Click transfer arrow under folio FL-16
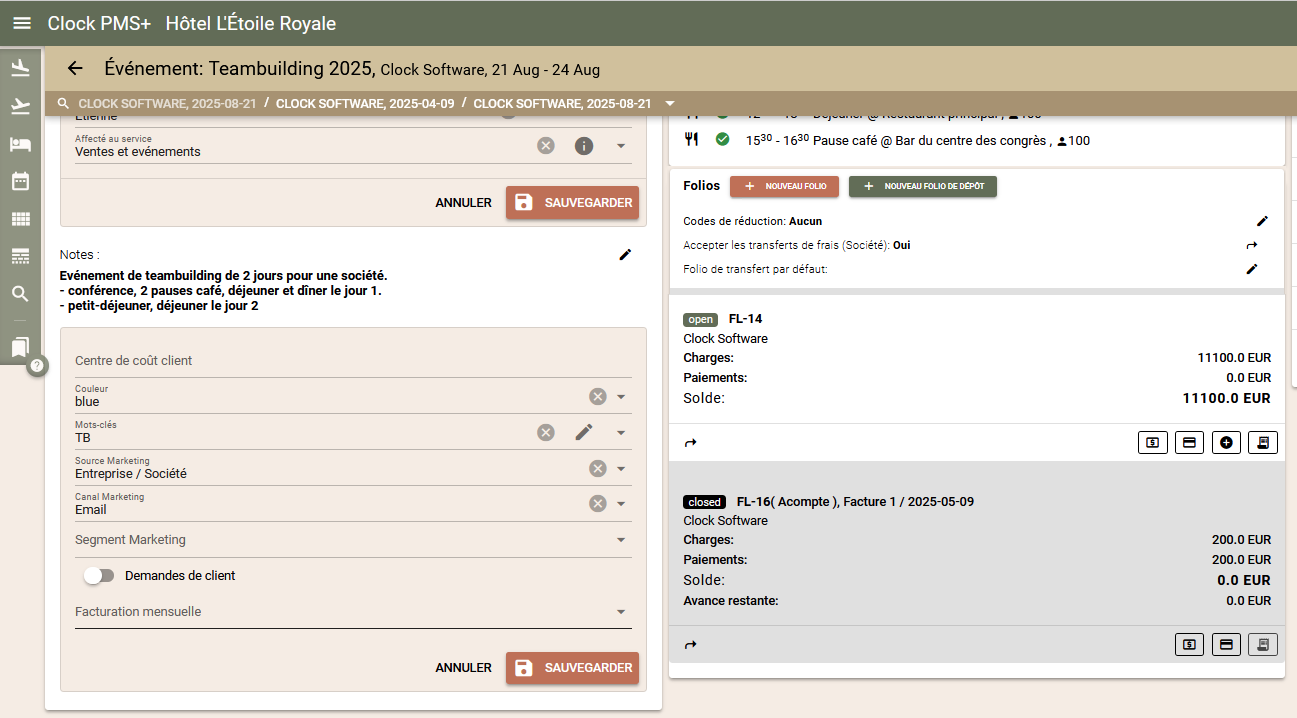This screenshot has width=1297, height=718. pyautogui.click(x=690, y=645)
